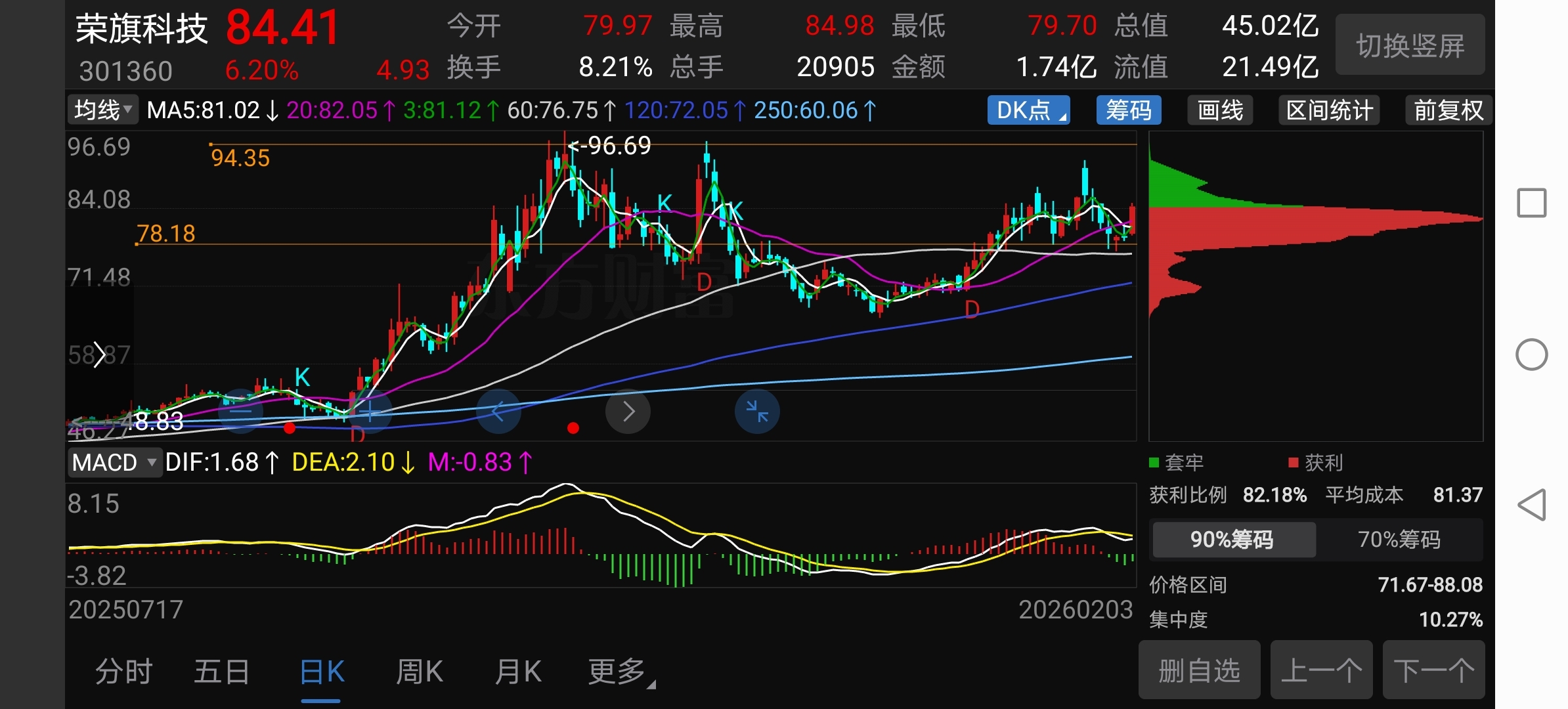Select 90%筹码 option
Image resolution: width=1568 pixels, height=709 pixels.
(x=1232, y=540)
